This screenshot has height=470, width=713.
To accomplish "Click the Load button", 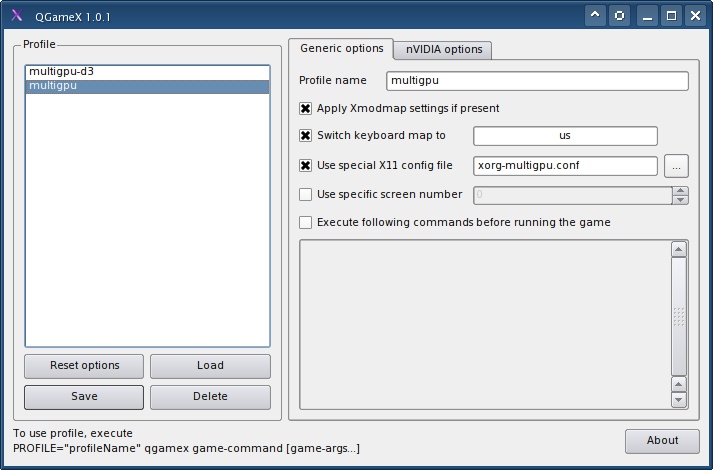I will click(x=210, y=366).
